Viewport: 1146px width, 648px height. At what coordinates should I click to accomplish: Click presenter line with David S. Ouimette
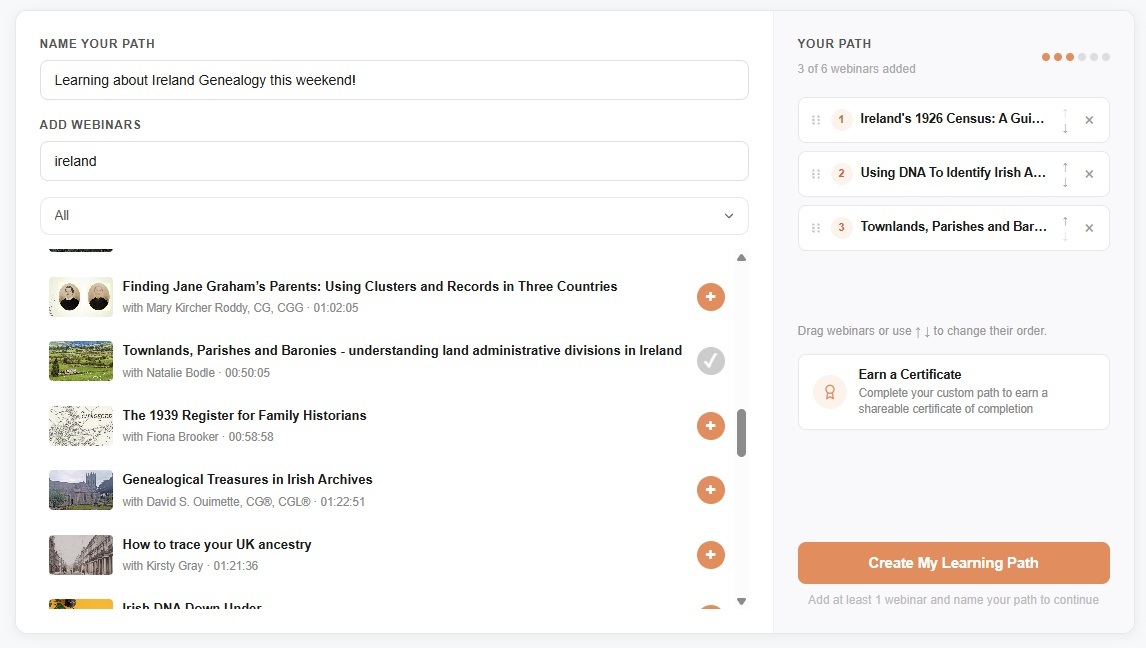point(243,502)
